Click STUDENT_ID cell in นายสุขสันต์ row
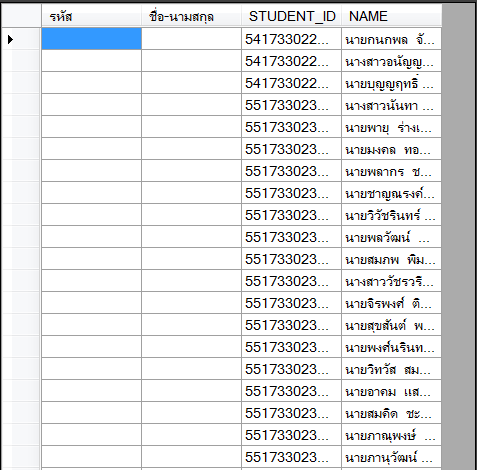This screenshot has height=470, width=477. pos(291,325)
